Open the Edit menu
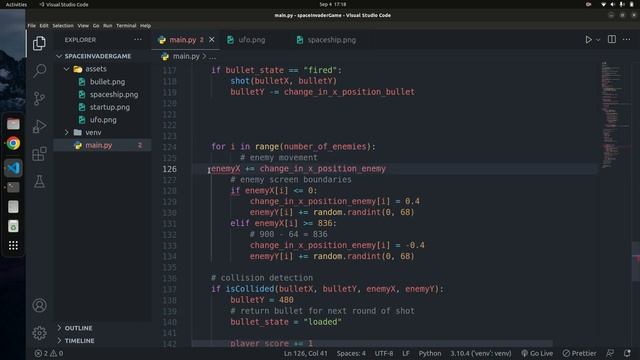Image resolution: width=640 pixels, height=360 pixels. [44, 25]
